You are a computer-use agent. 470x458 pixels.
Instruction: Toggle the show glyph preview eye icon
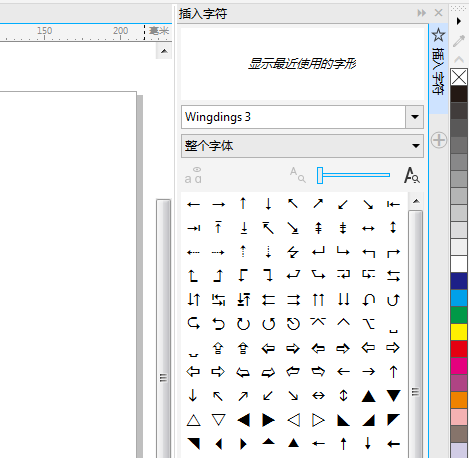193,176
